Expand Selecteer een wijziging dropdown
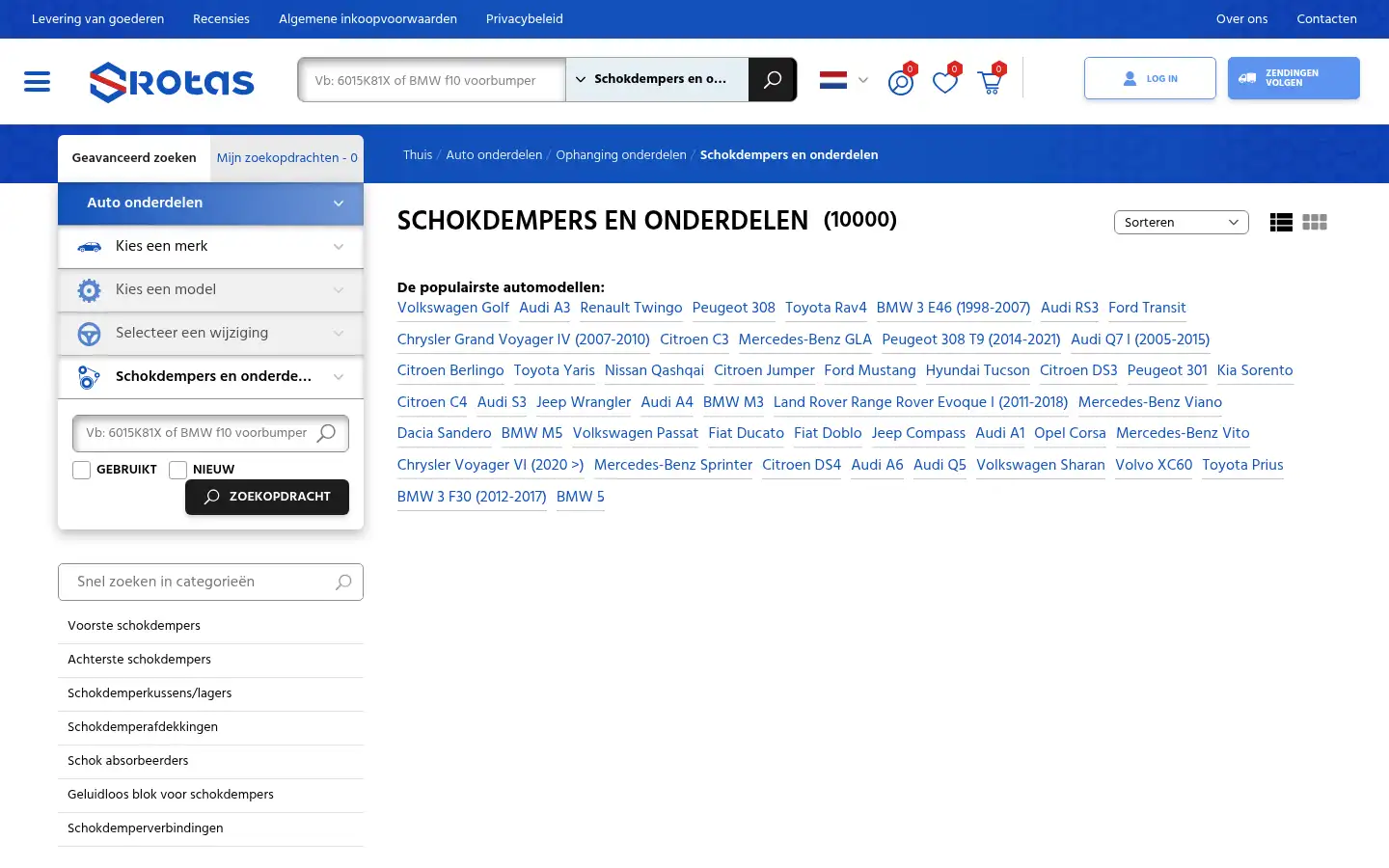Image resolution: width=1389 pixels, height=868 pixels. click(x=210, y=334)
